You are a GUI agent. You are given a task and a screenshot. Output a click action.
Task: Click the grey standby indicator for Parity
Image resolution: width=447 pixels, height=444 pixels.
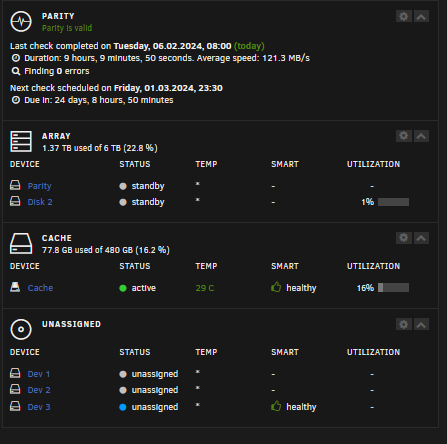[123, 186]
